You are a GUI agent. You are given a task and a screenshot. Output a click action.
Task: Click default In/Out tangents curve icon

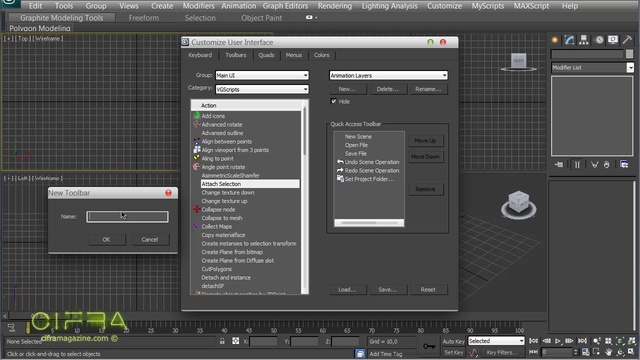[473, 352]
